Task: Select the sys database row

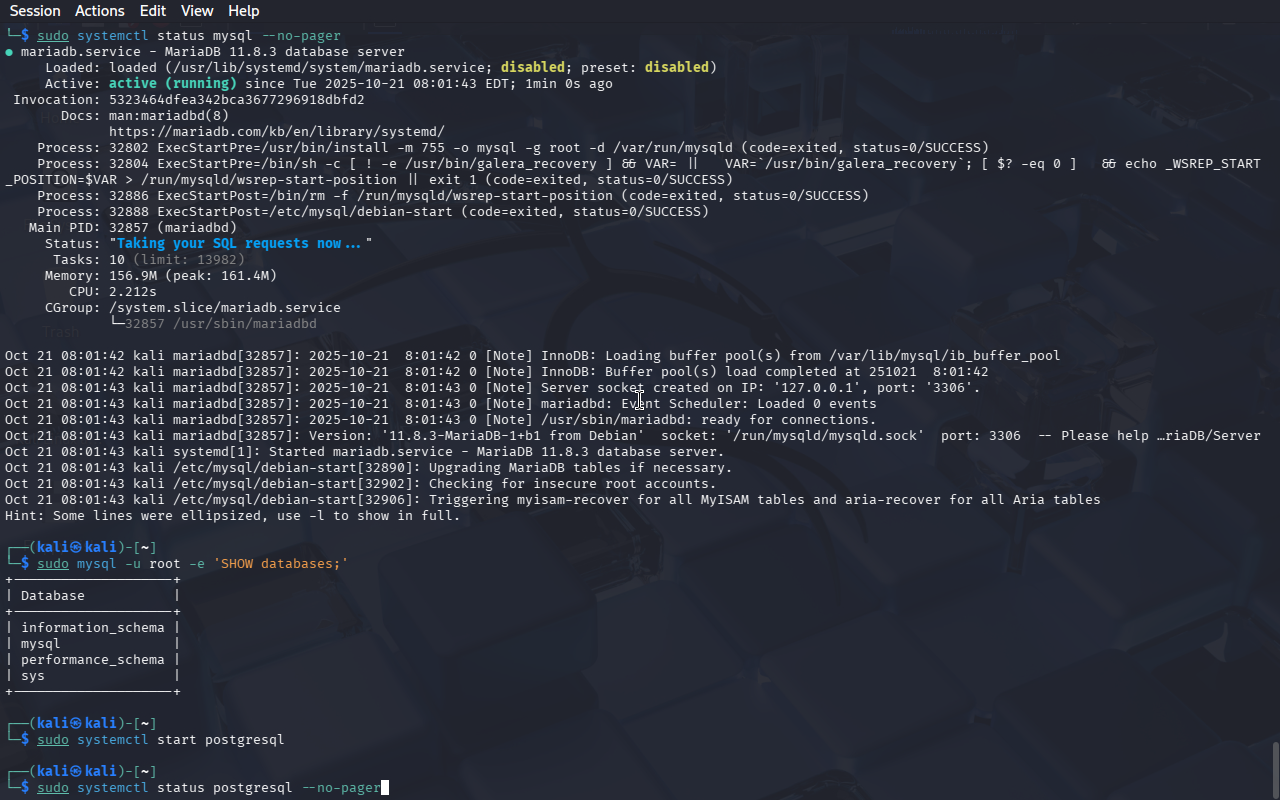Action: pos(32,676)
